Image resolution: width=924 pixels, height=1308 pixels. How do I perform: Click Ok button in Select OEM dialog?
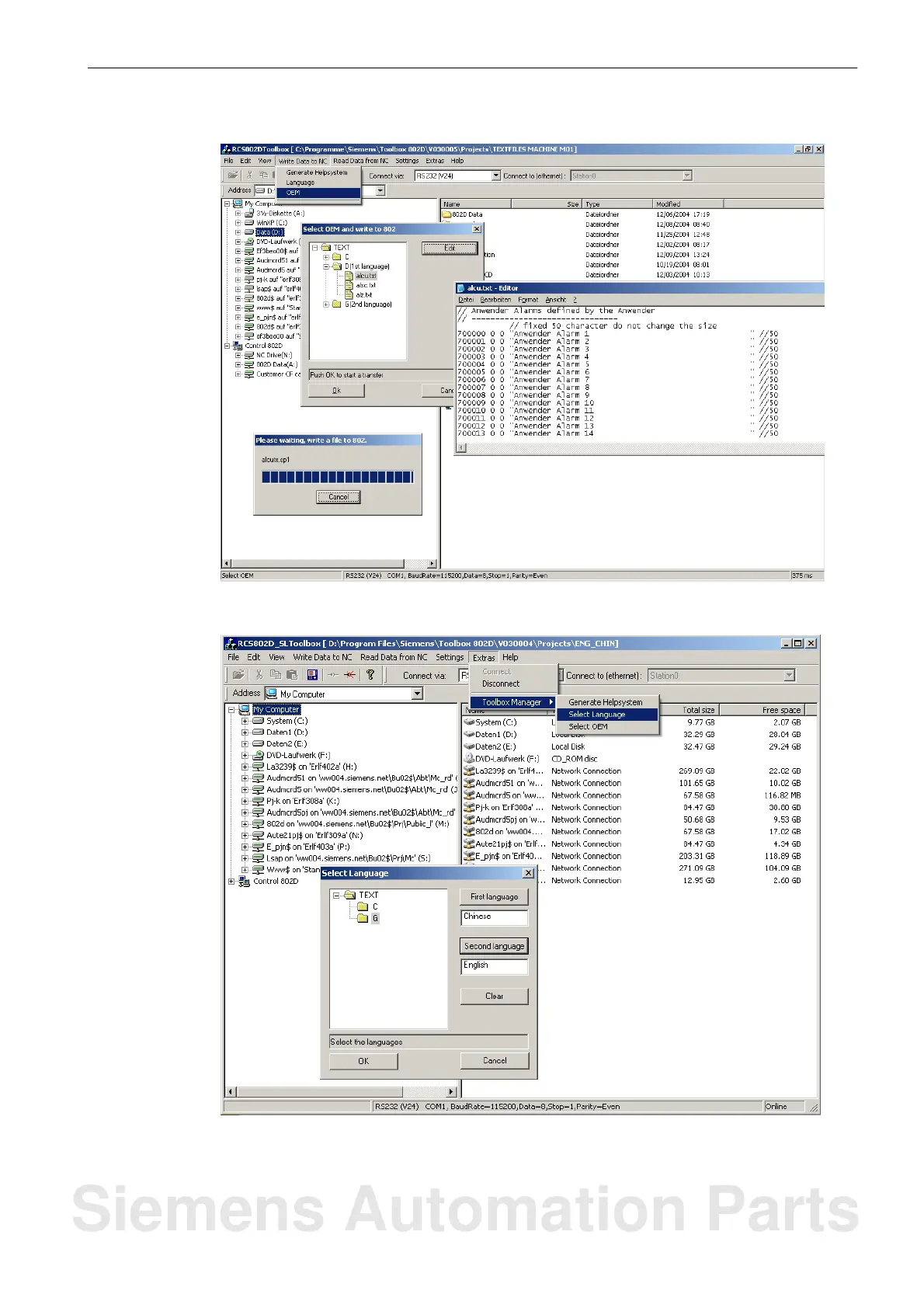click(x=336, y=391)
